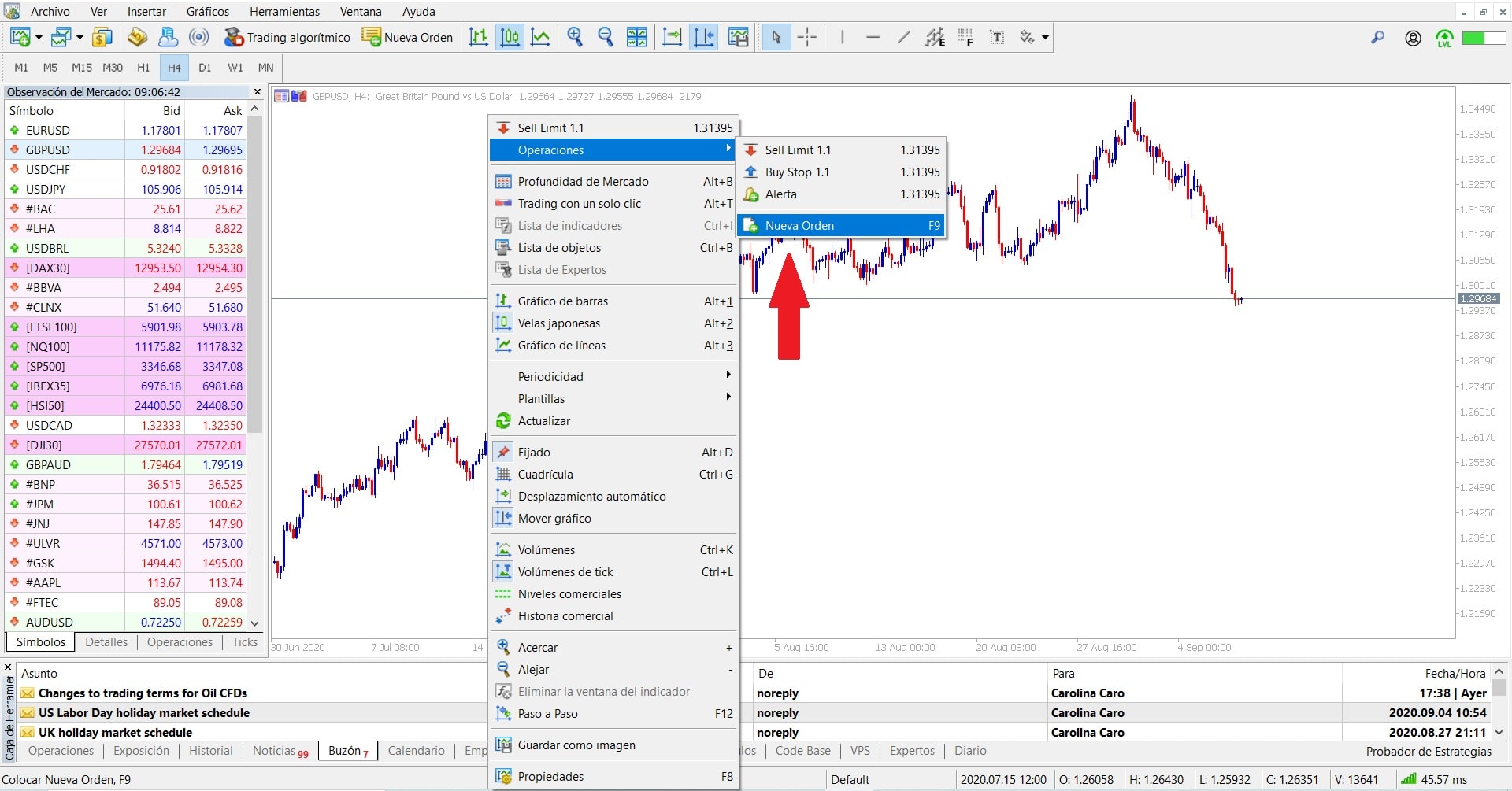Image resolution: width=1512 pixels, height=791 pixels.
Task: Open the Herramientas menu
Action: pos(285,11)
